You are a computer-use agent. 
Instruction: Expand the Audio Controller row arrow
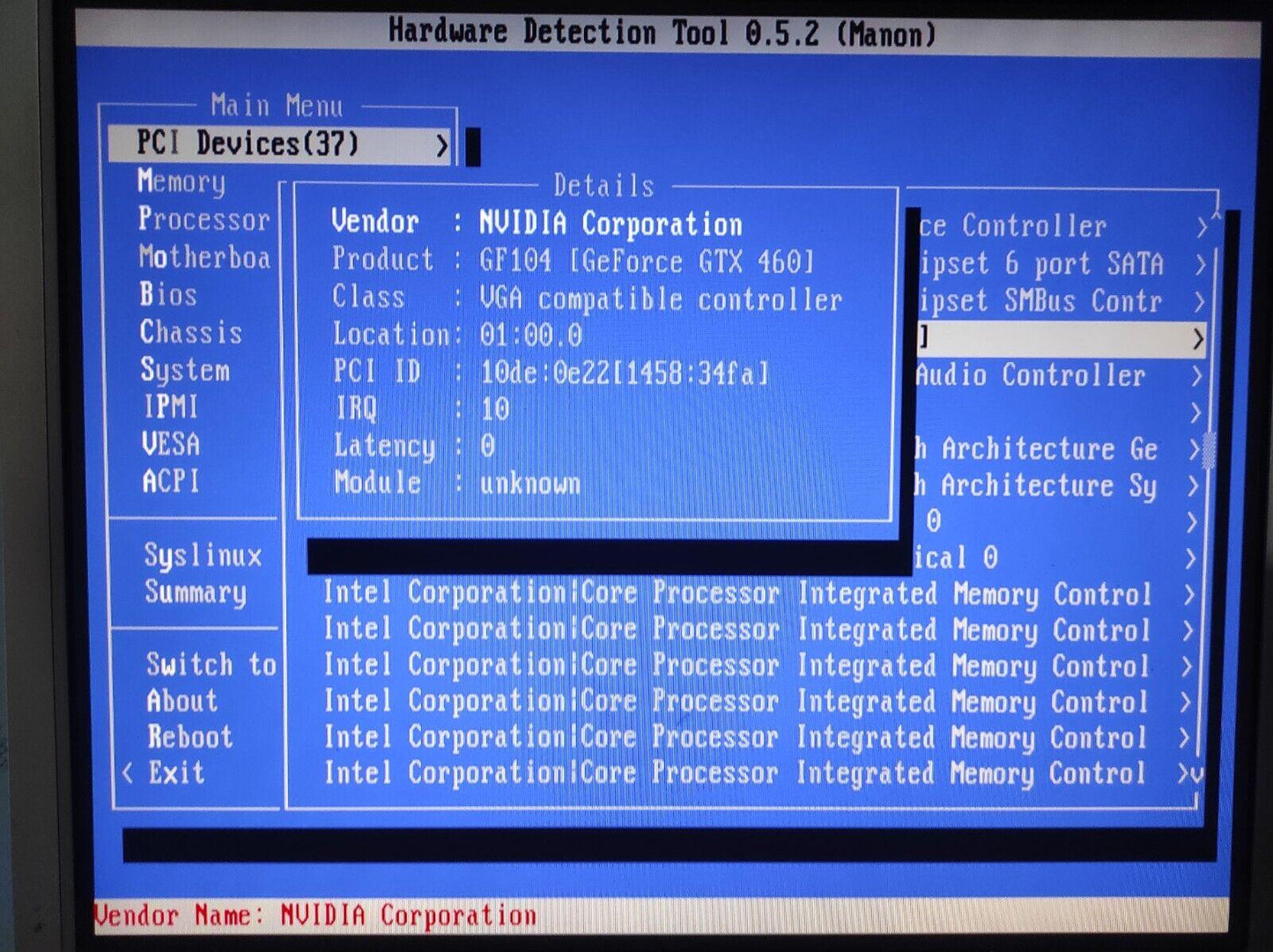click(x=1195, y=376)
